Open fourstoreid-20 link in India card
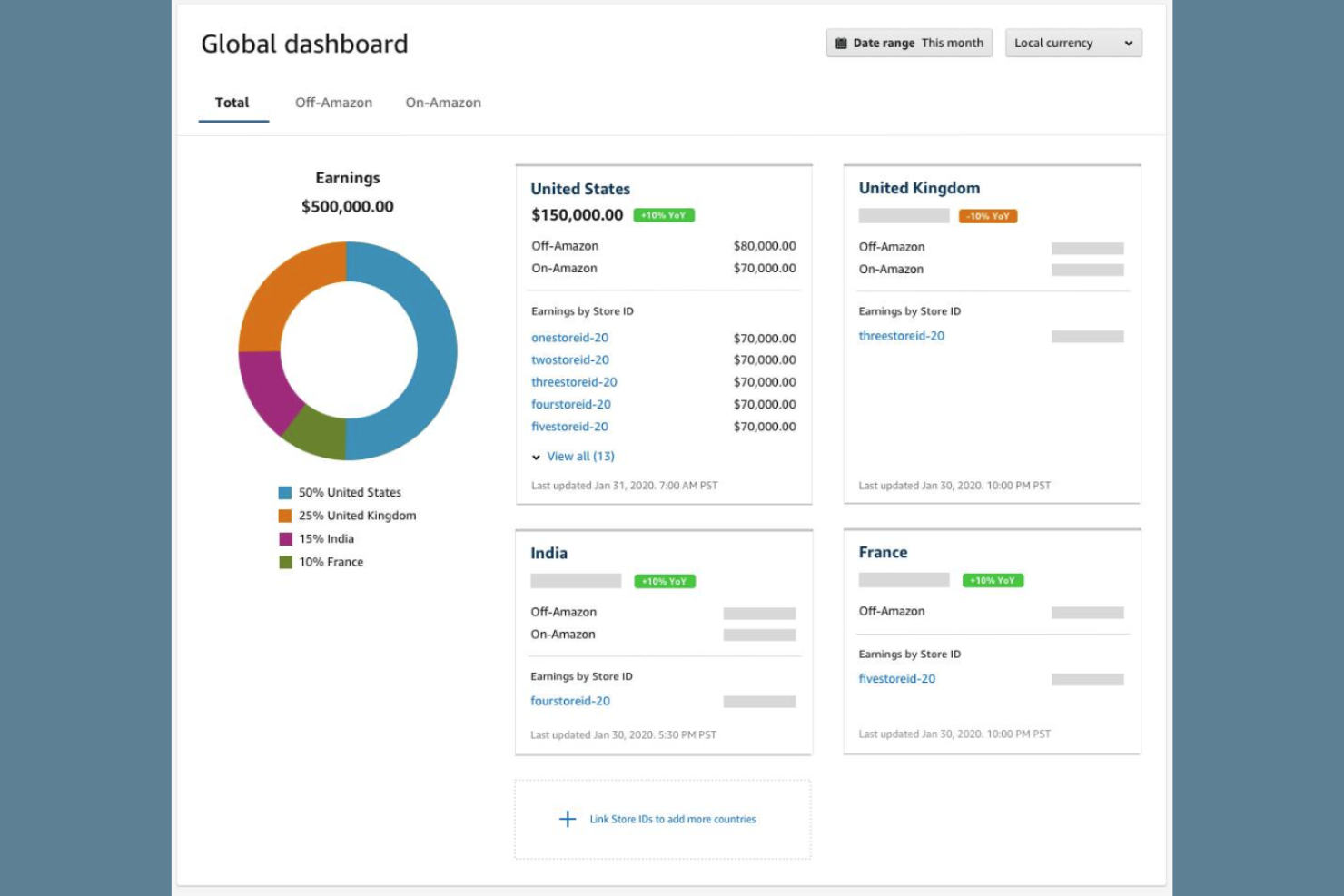The width and height of the screenshot is (1344, 896). point(570,701)
